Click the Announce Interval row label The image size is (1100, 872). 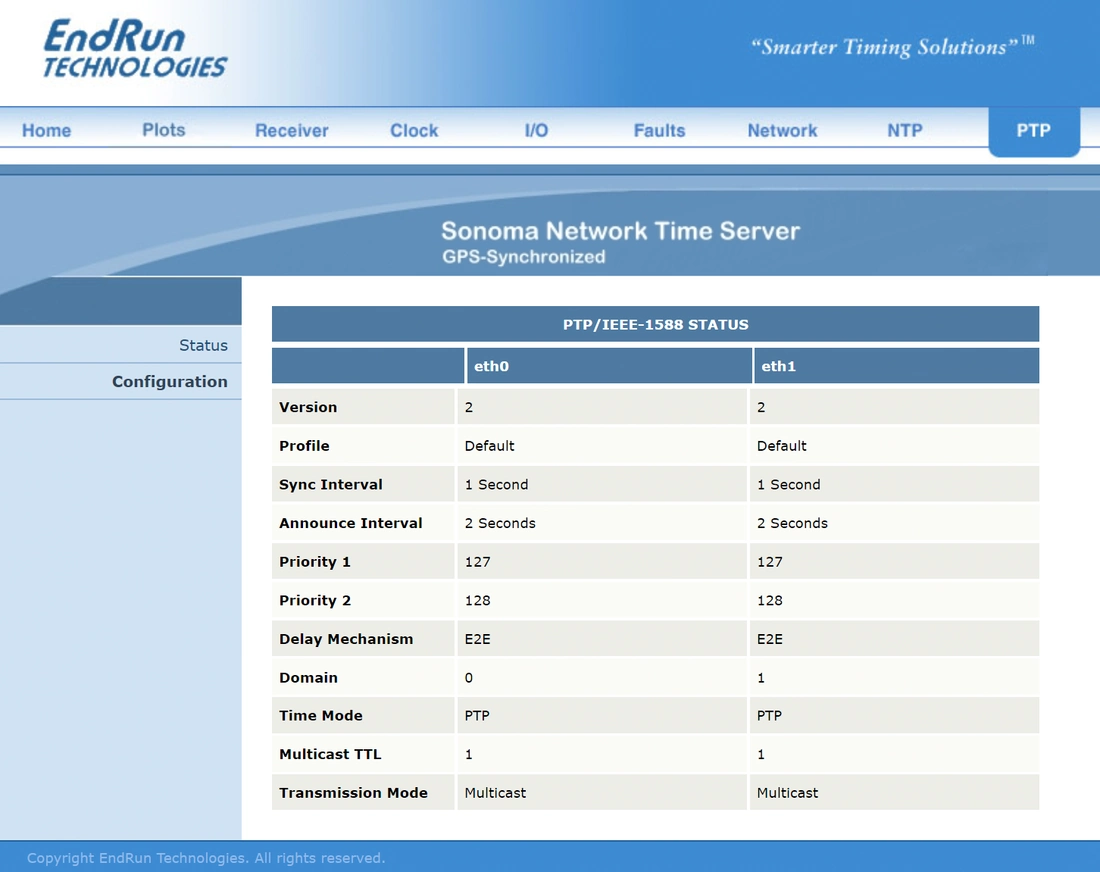(x=351, y=523)
